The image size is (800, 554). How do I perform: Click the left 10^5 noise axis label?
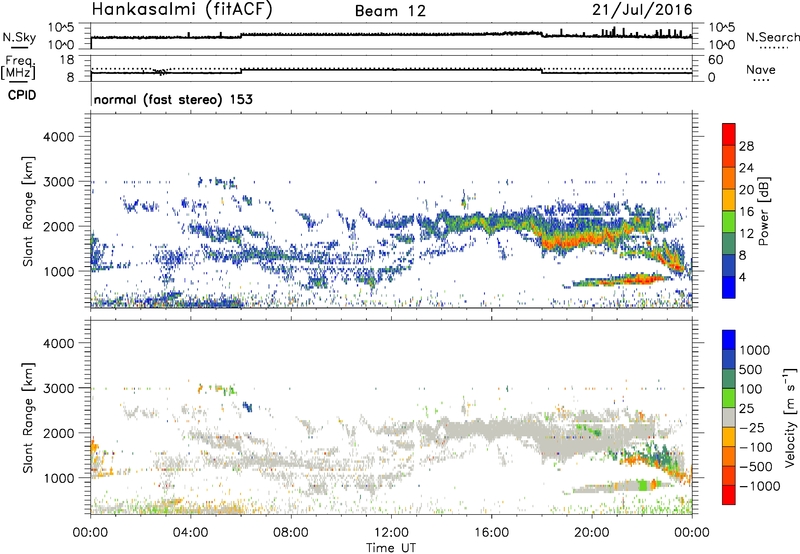coord(61,27)
